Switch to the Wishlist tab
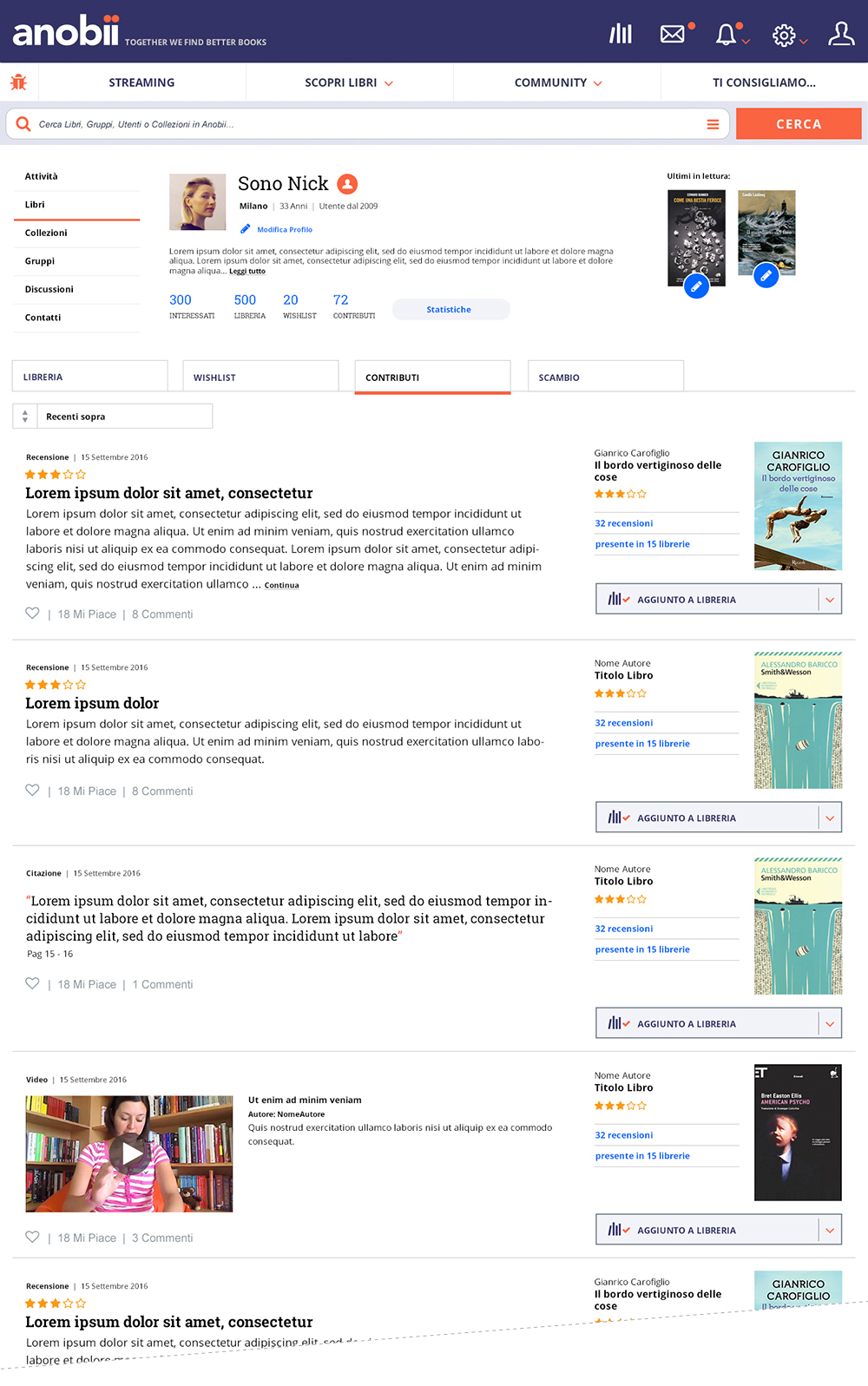Viewport: 868px width, 1386px height. pos(260,377)
